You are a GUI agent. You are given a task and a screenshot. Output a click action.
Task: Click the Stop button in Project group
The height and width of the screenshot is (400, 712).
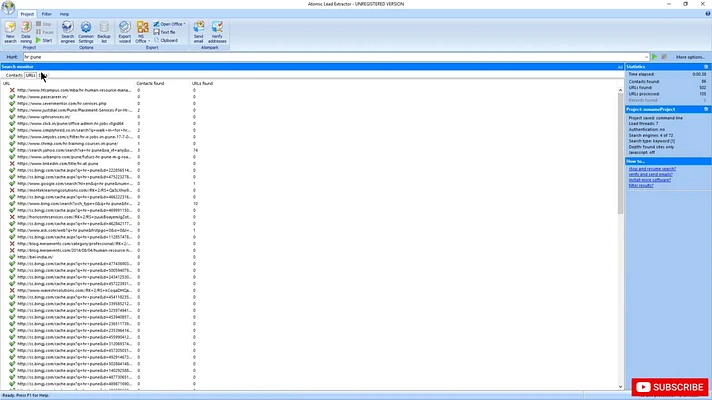[44, 24]
